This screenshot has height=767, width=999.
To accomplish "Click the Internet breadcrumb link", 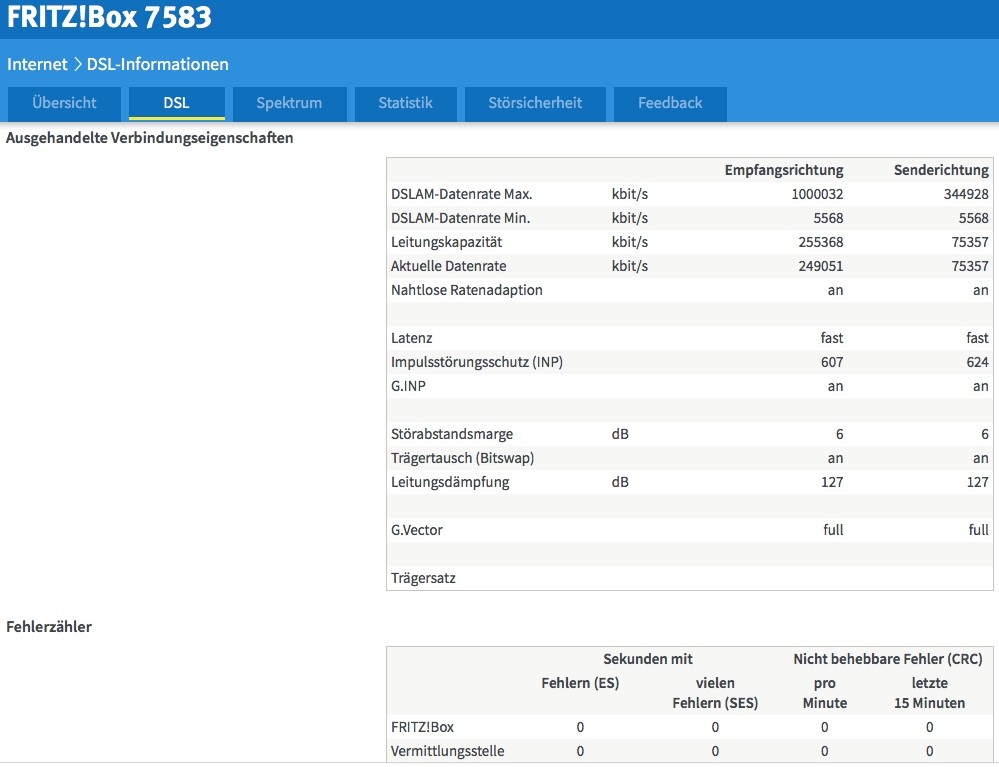I will pyautogui.click(x=37, y=64).
